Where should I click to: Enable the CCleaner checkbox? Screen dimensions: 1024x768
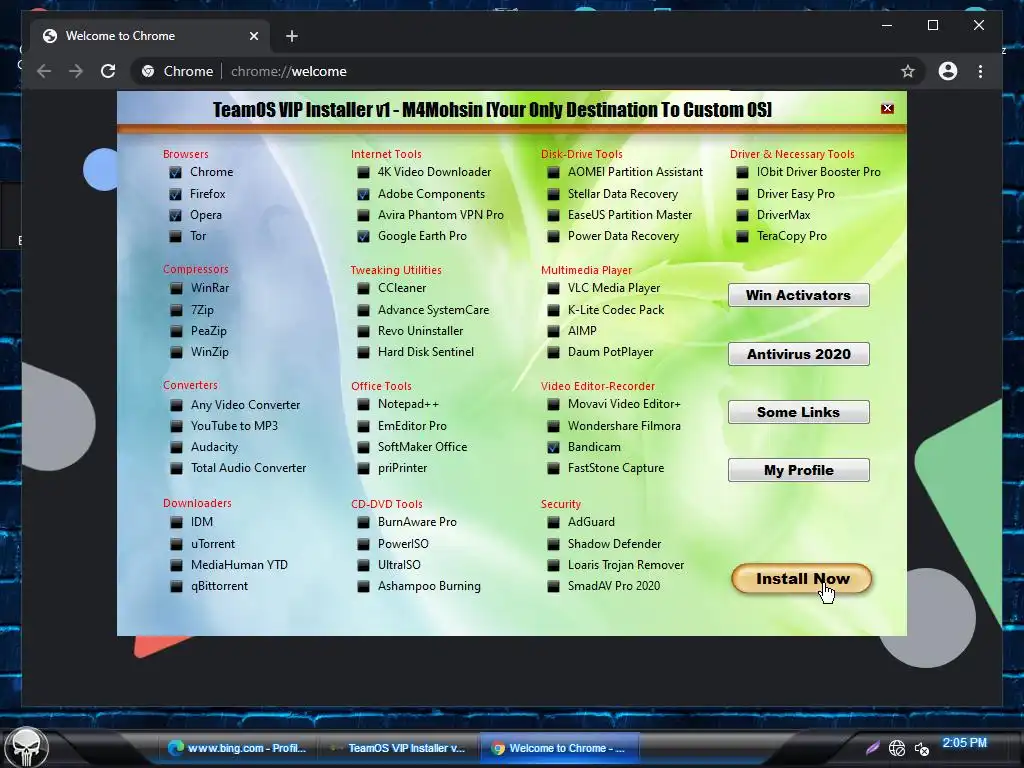[363, 288]
